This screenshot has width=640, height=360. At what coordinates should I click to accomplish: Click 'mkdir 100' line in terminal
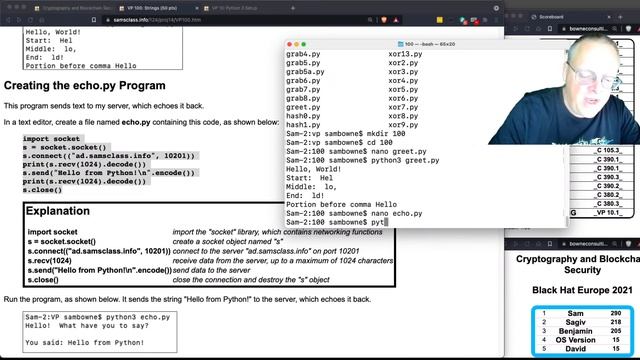click(x=346, y=133)
